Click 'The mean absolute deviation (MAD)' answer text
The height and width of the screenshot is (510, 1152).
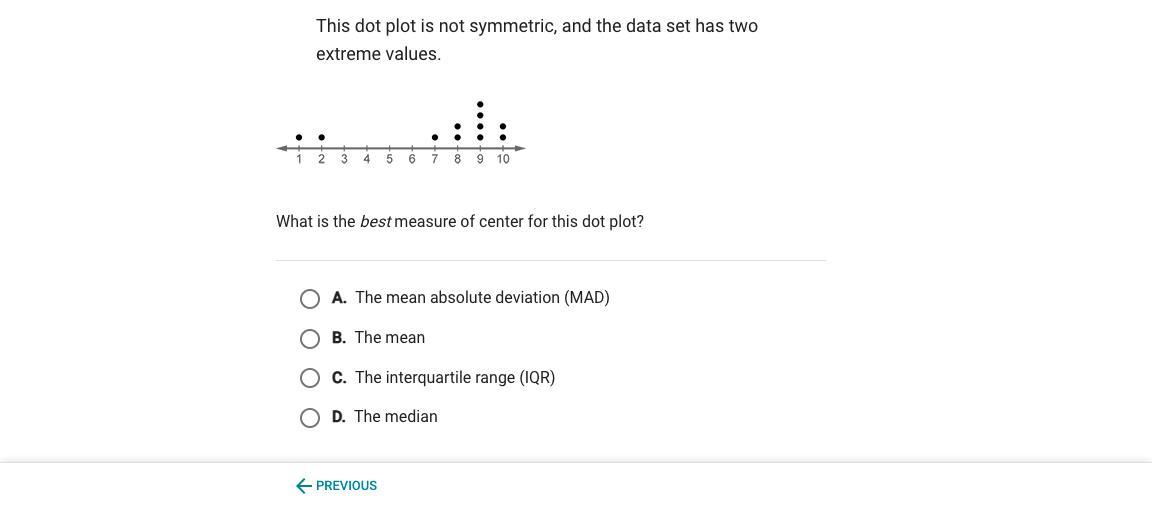click(x=482, y=298)
